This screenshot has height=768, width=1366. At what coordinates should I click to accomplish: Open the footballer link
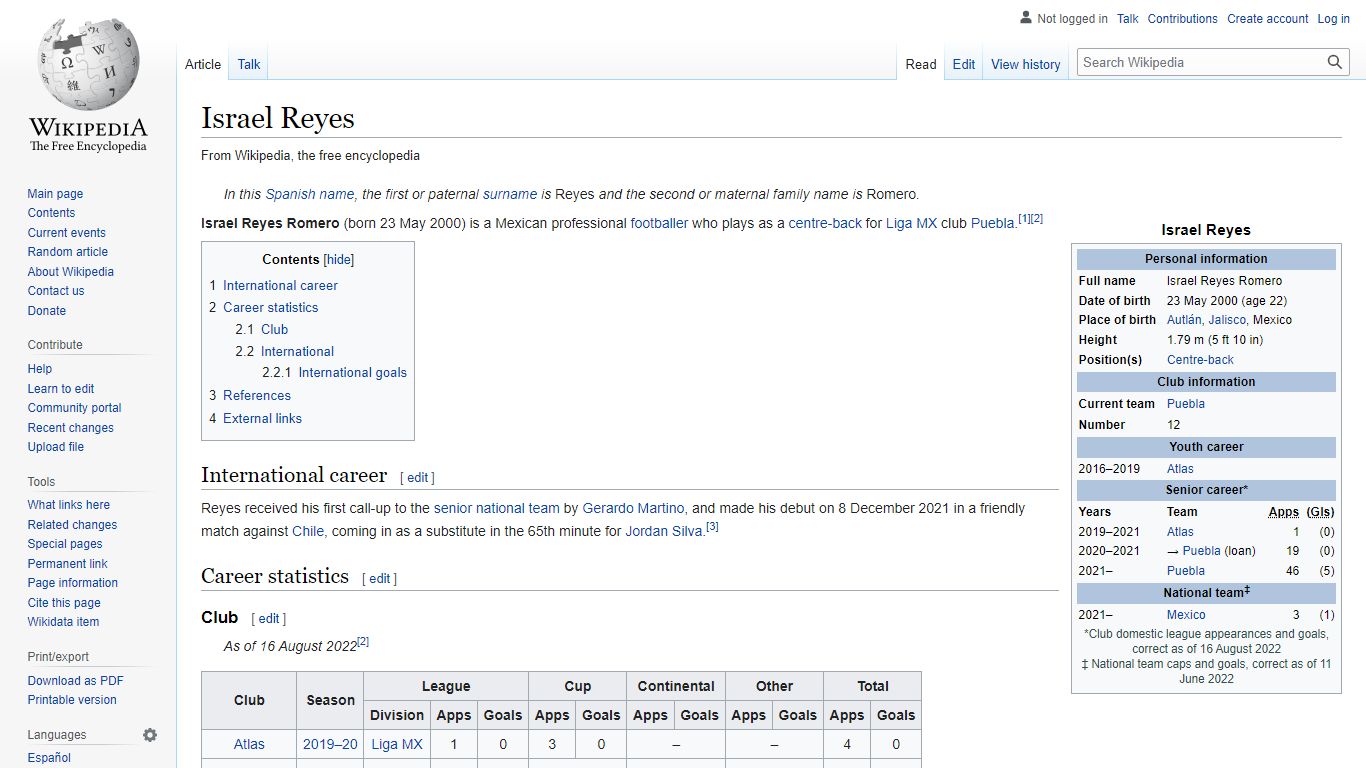659,224
